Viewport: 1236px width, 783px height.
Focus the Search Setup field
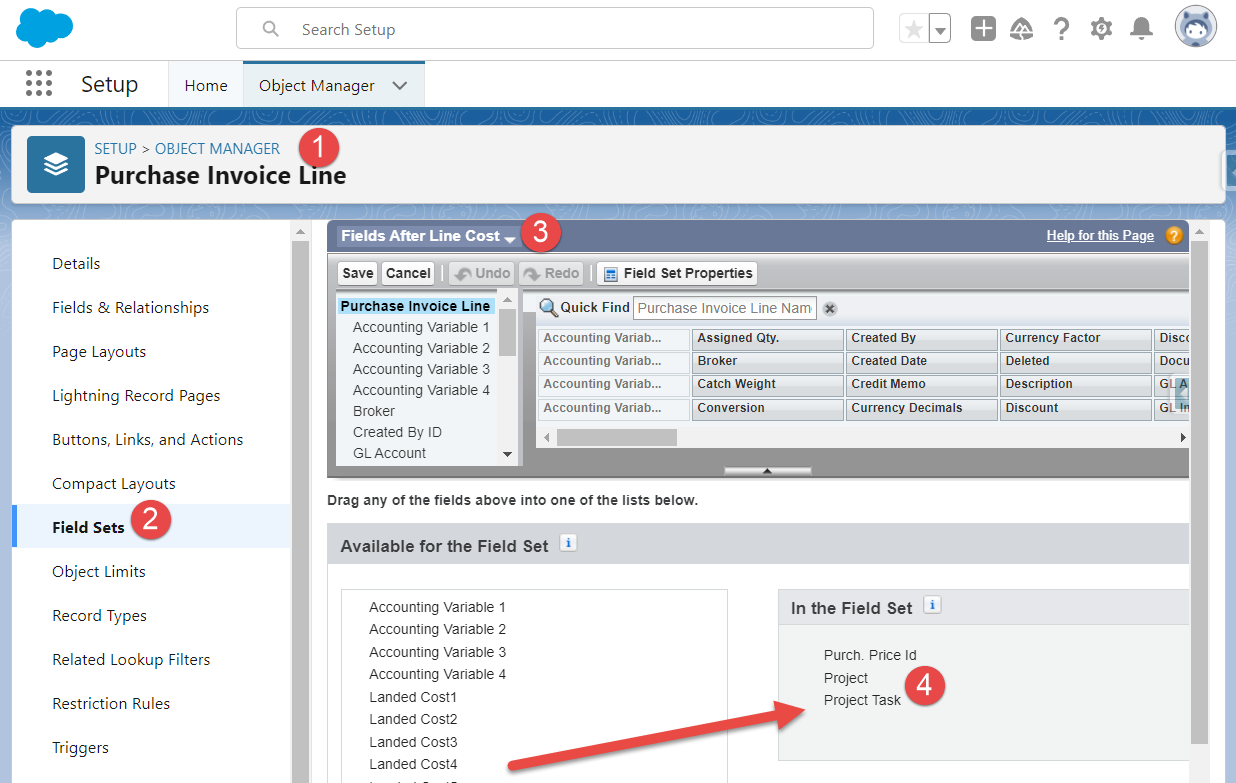(555, 29)
